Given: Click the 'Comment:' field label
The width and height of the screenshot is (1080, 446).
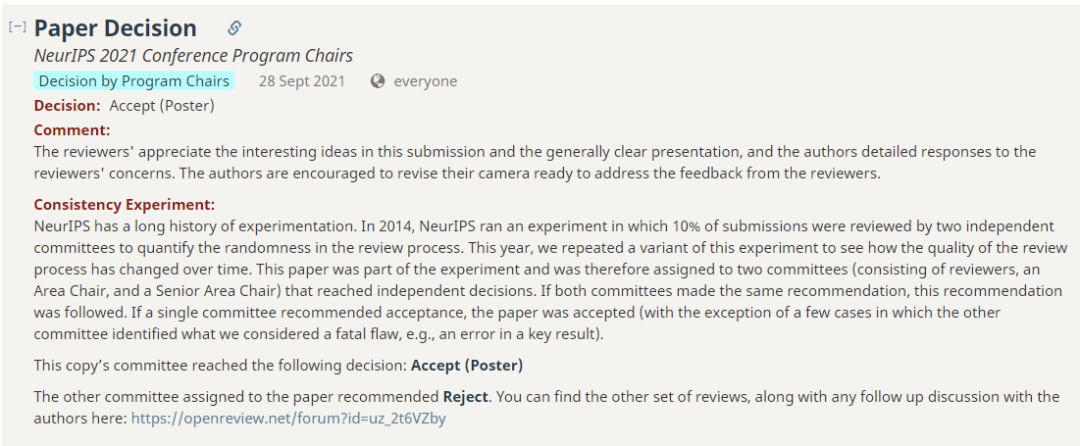Looking at the screenshot, I should click(72, 129).
